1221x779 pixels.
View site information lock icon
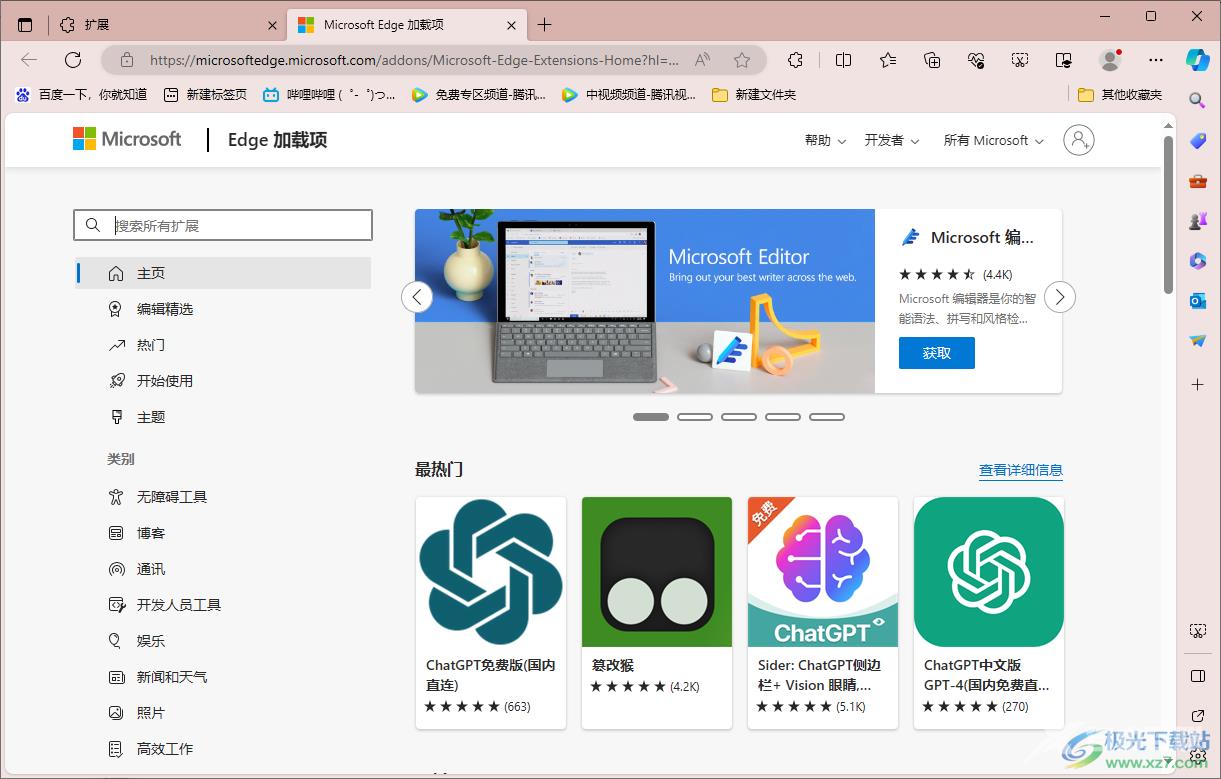[x=127, y=60]
